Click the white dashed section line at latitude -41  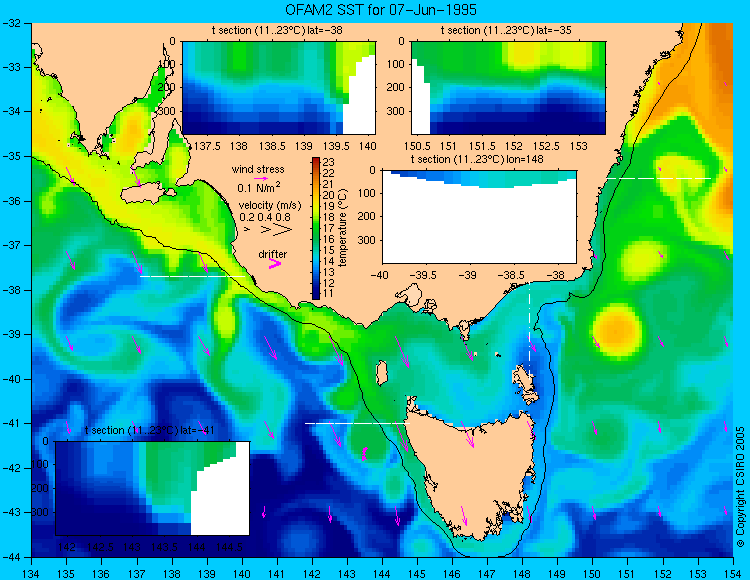[x=357, y=423]
